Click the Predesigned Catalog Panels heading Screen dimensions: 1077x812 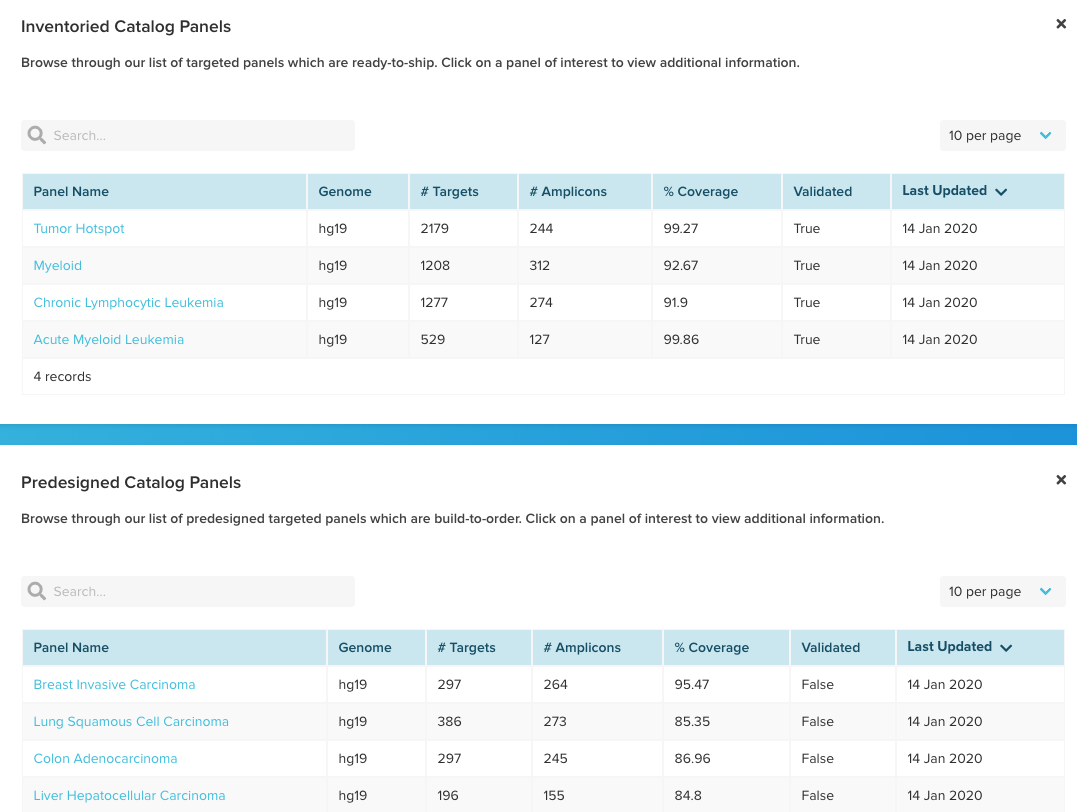click(131, 483)
